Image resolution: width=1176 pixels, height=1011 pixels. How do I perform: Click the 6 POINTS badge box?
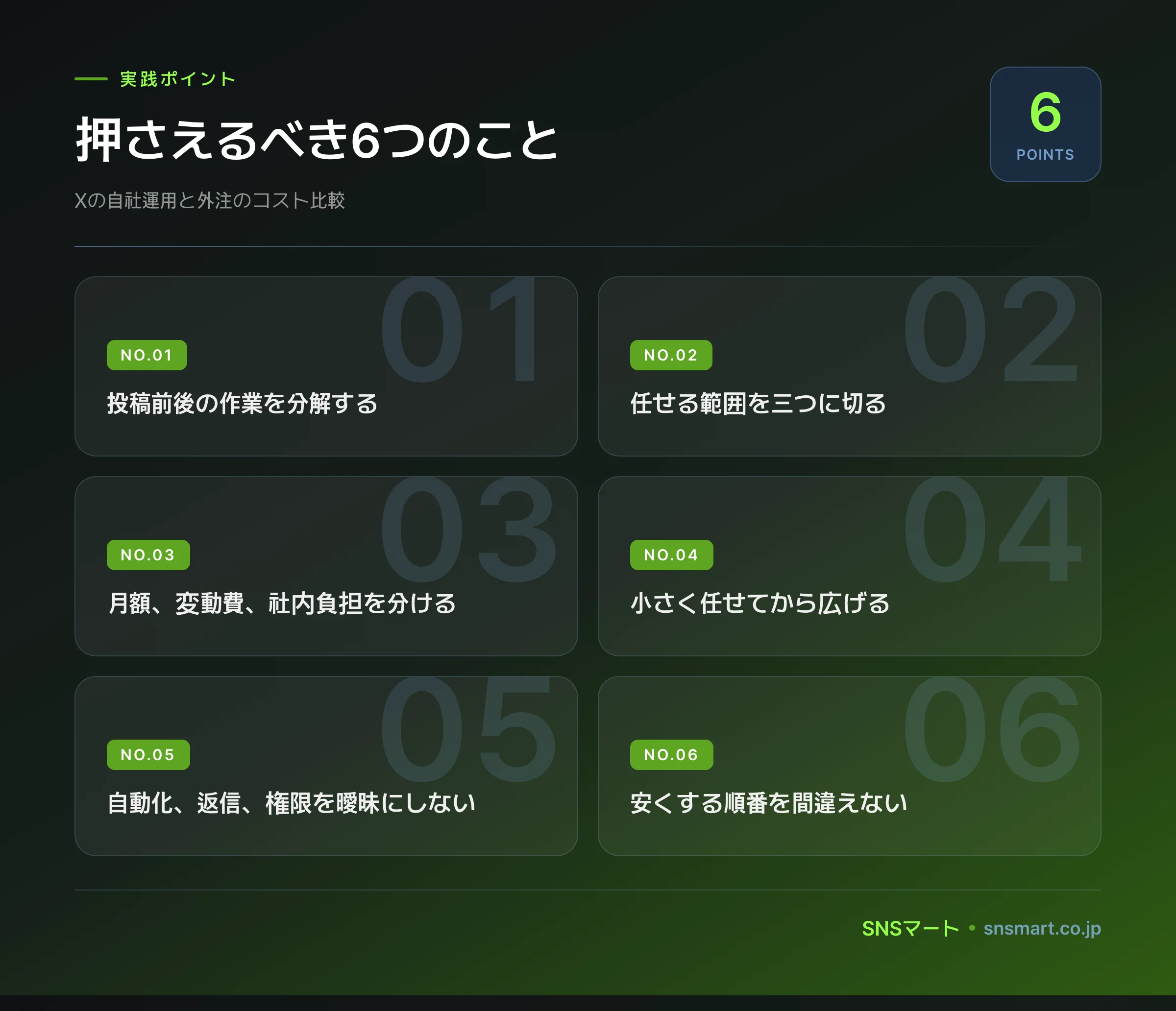tap(1046, 124)
